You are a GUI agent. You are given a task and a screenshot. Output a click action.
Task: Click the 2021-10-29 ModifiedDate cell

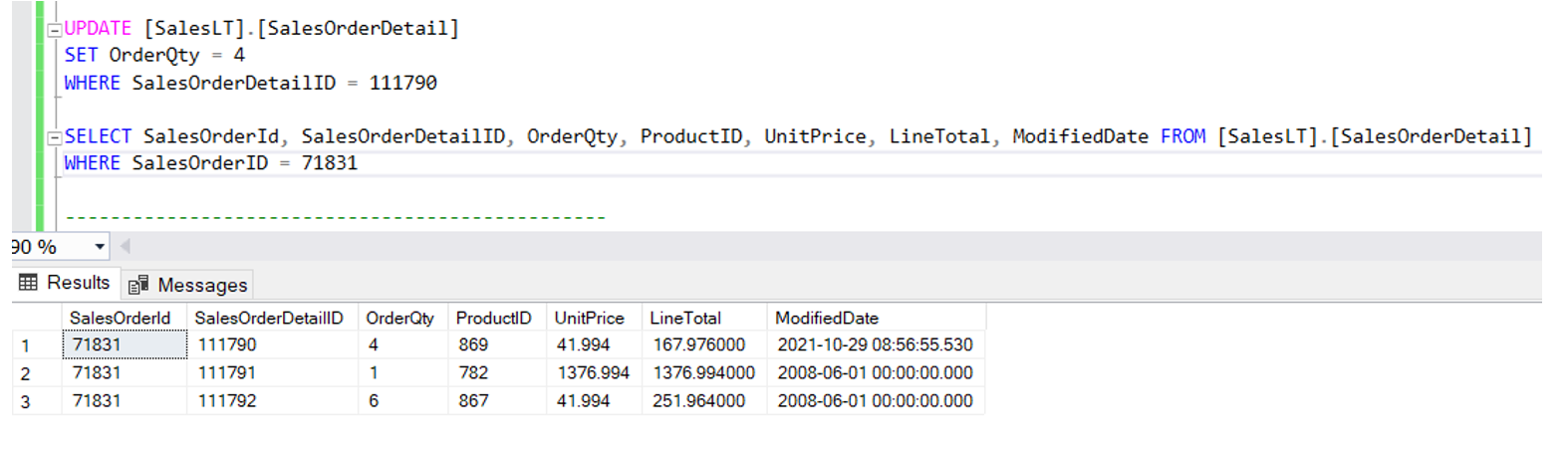click(875, 345)
